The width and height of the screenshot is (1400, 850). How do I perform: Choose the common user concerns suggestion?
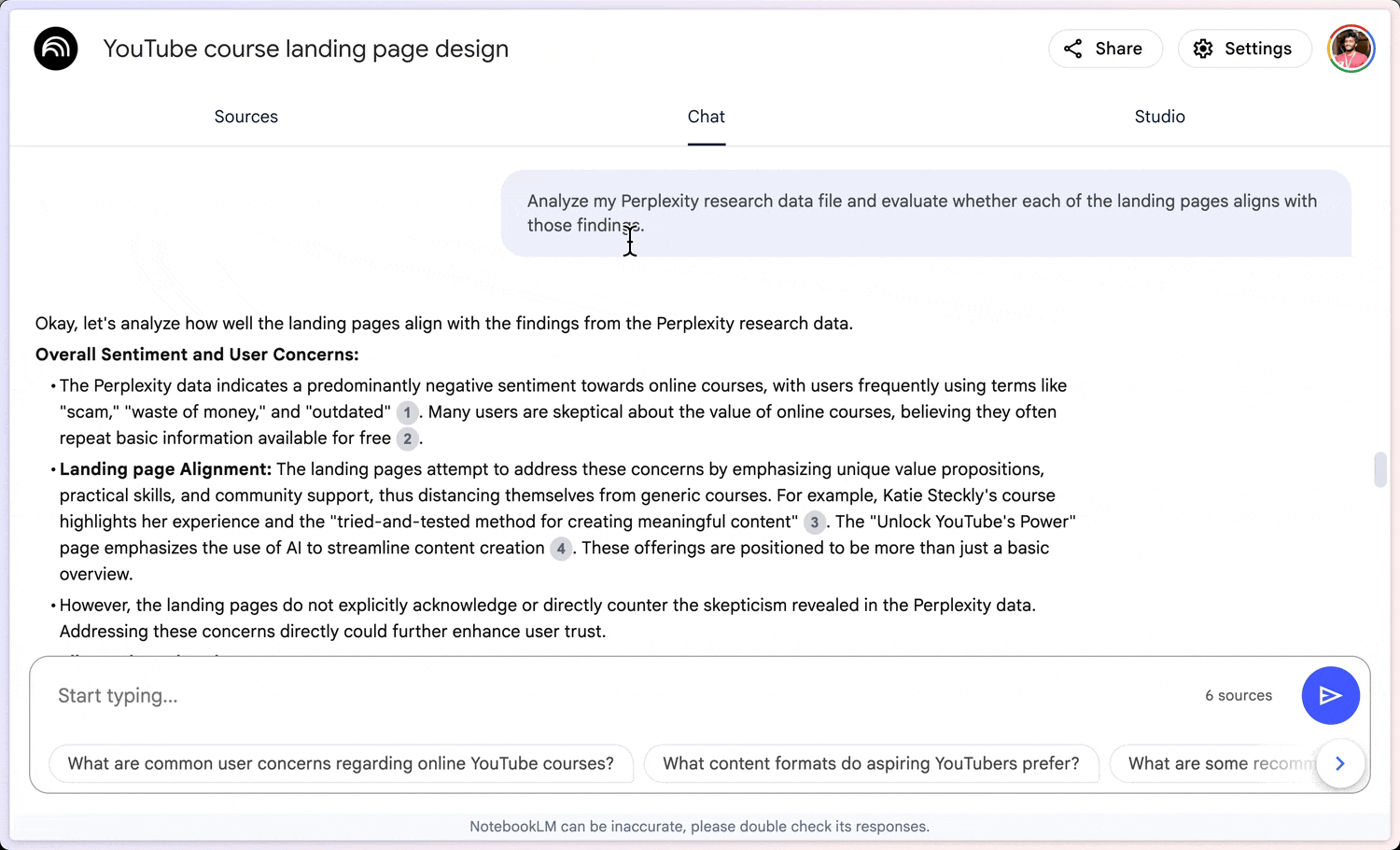click(x=341, y=763)
